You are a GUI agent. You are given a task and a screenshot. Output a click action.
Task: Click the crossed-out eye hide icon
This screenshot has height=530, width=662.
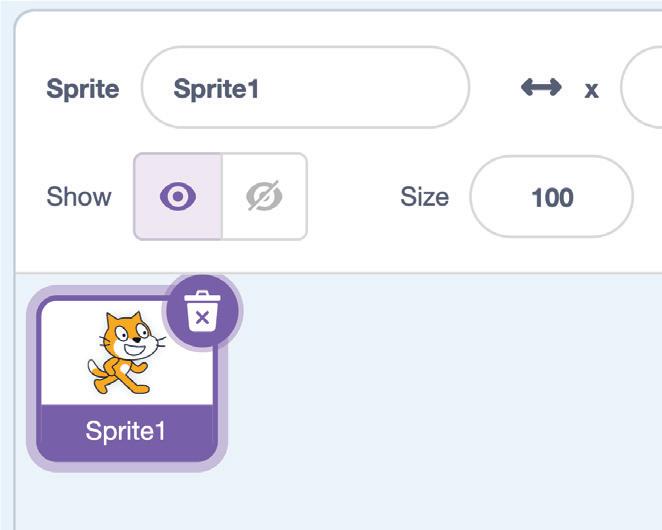click(x=264, y=197)
